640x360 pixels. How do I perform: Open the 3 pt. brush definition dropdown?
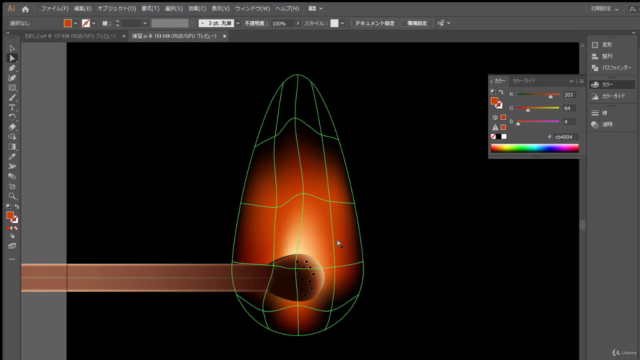238,23
